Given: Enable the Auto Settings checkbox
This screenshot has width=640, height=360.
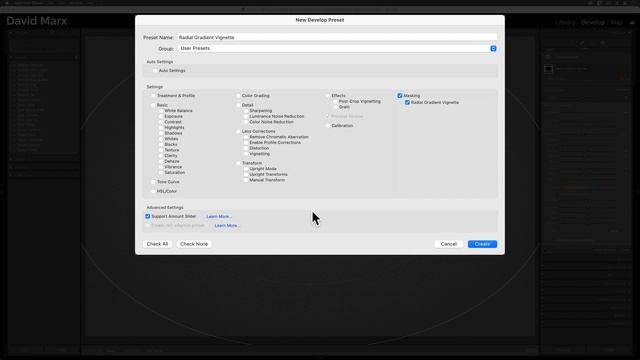Looking at the screenshot, I should 155,71.
